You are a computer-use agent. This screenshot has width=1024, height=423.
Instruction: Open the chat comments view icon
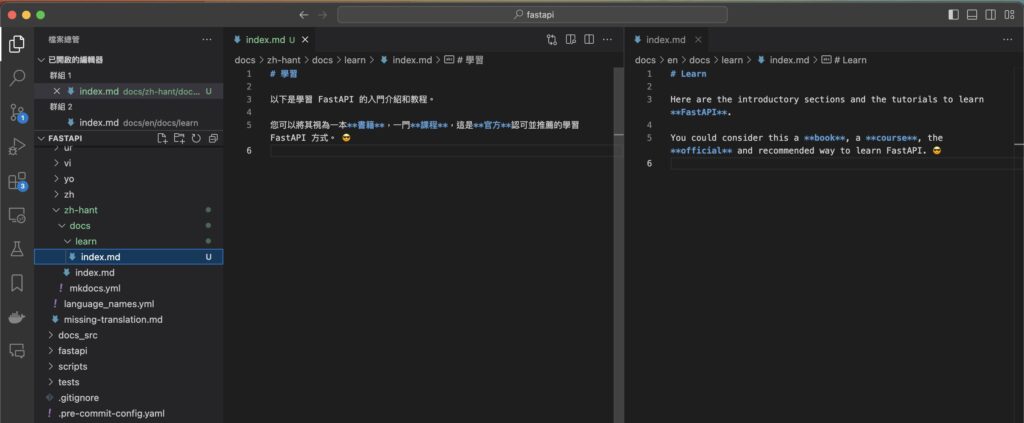pyautogui.click(x=17, y=351)
